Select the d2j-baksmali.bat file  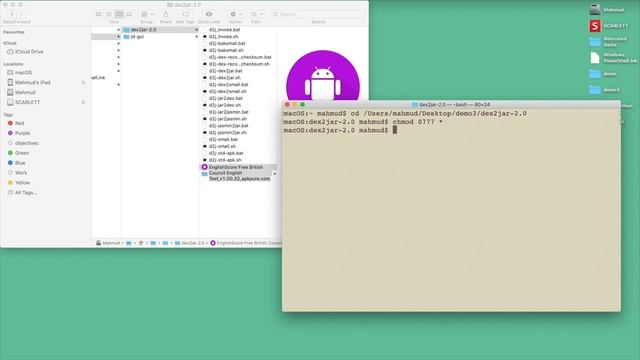pyautogui.click(x=227, y=43)
